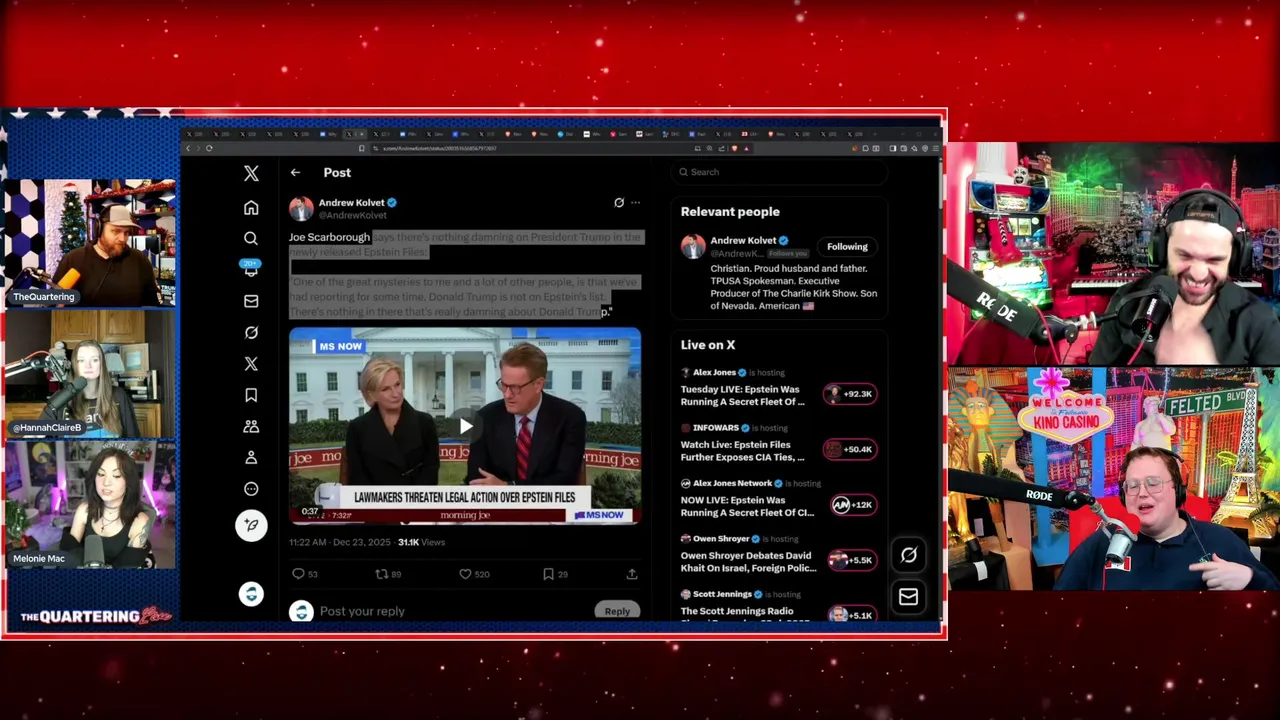This screenshot has width=1280, height=720.
Task: Click Following button for Andrew Kolvet
Action: point(847,247)
